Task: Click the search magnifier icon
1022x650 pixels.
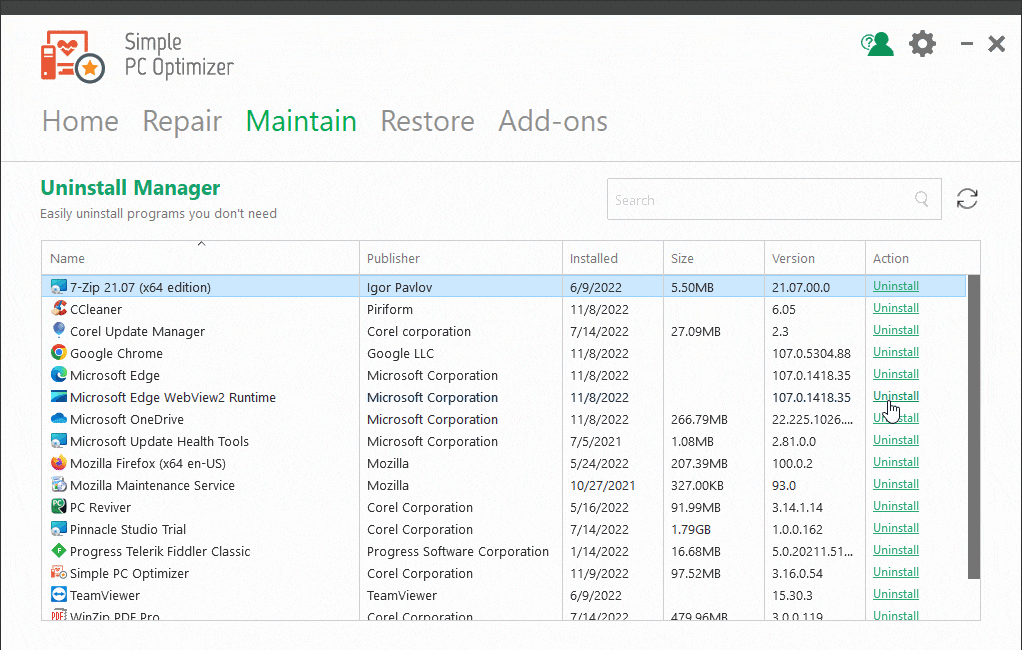Action: 922,199
